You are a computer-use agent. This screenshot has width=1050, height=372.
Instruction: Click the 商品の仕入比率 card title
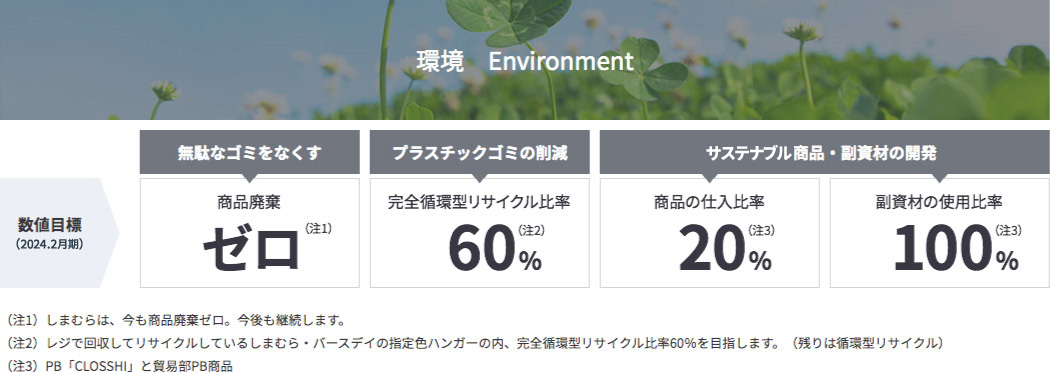709,201
